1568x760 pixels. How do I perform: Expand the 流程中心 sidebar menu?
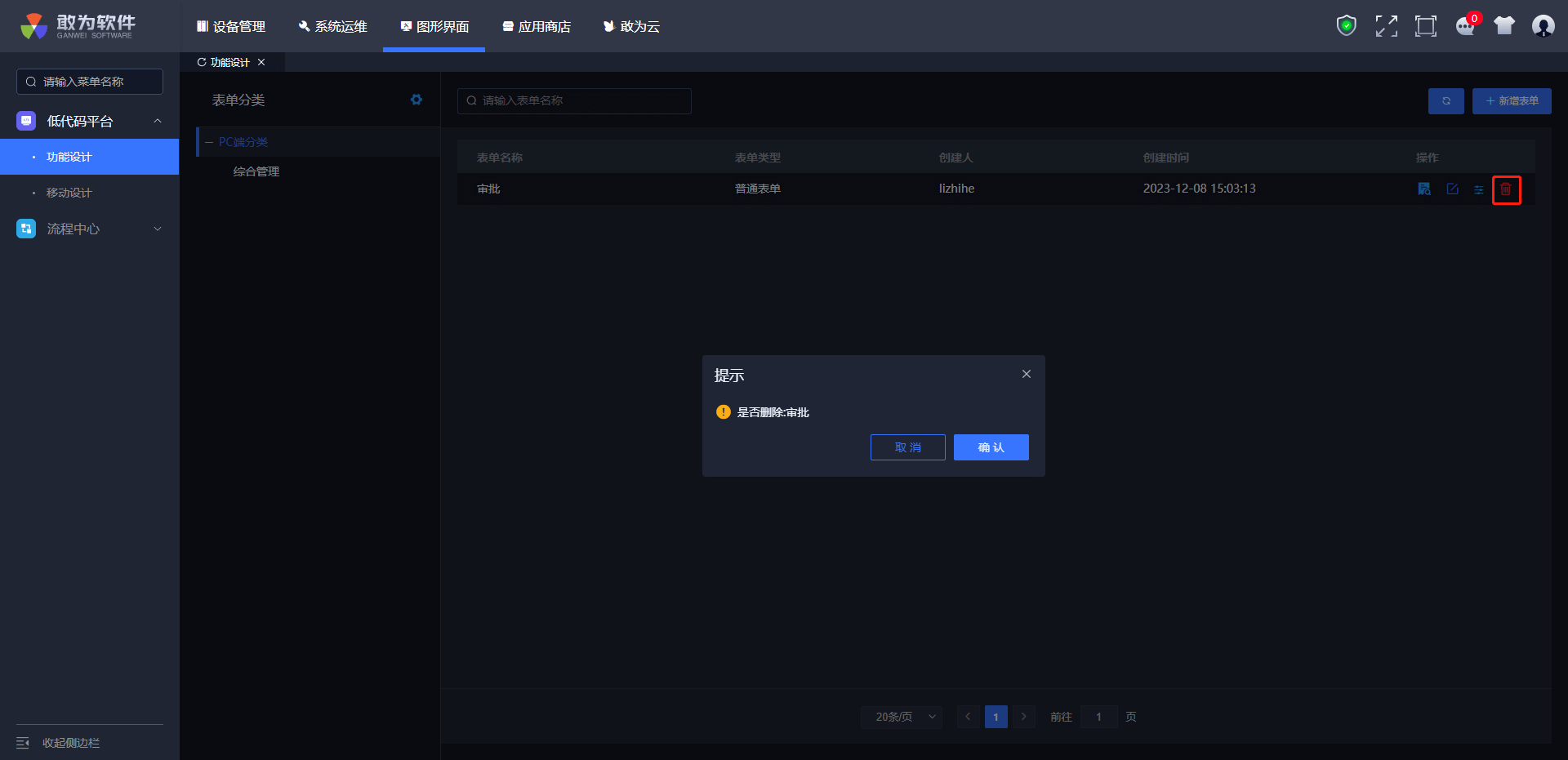point(90,229)
